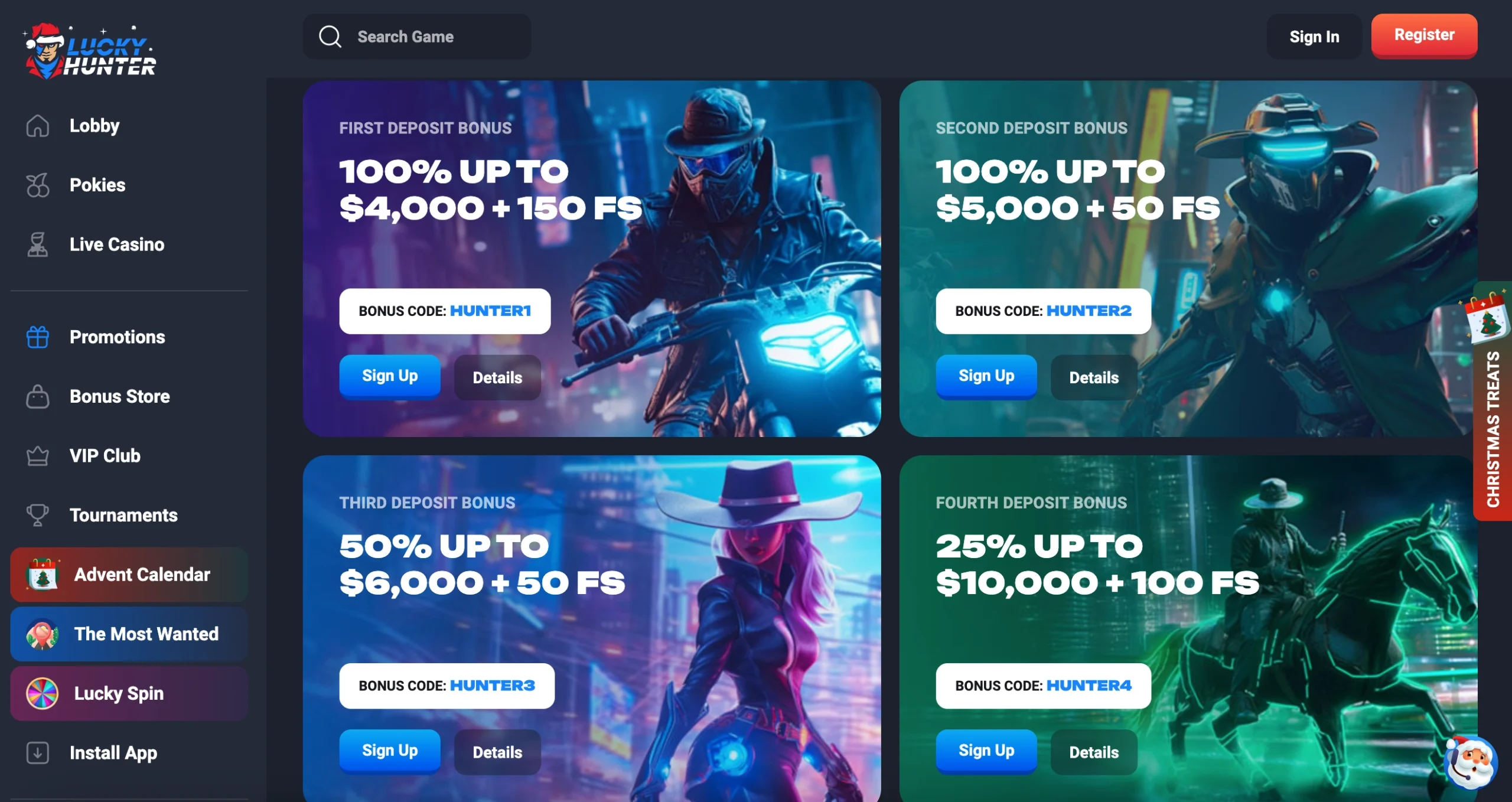The height and width of the screenshot is (802, 1512).
Task: Click the Promotions gift box icon
Action: pyautogui.click(x=37, y=337)
